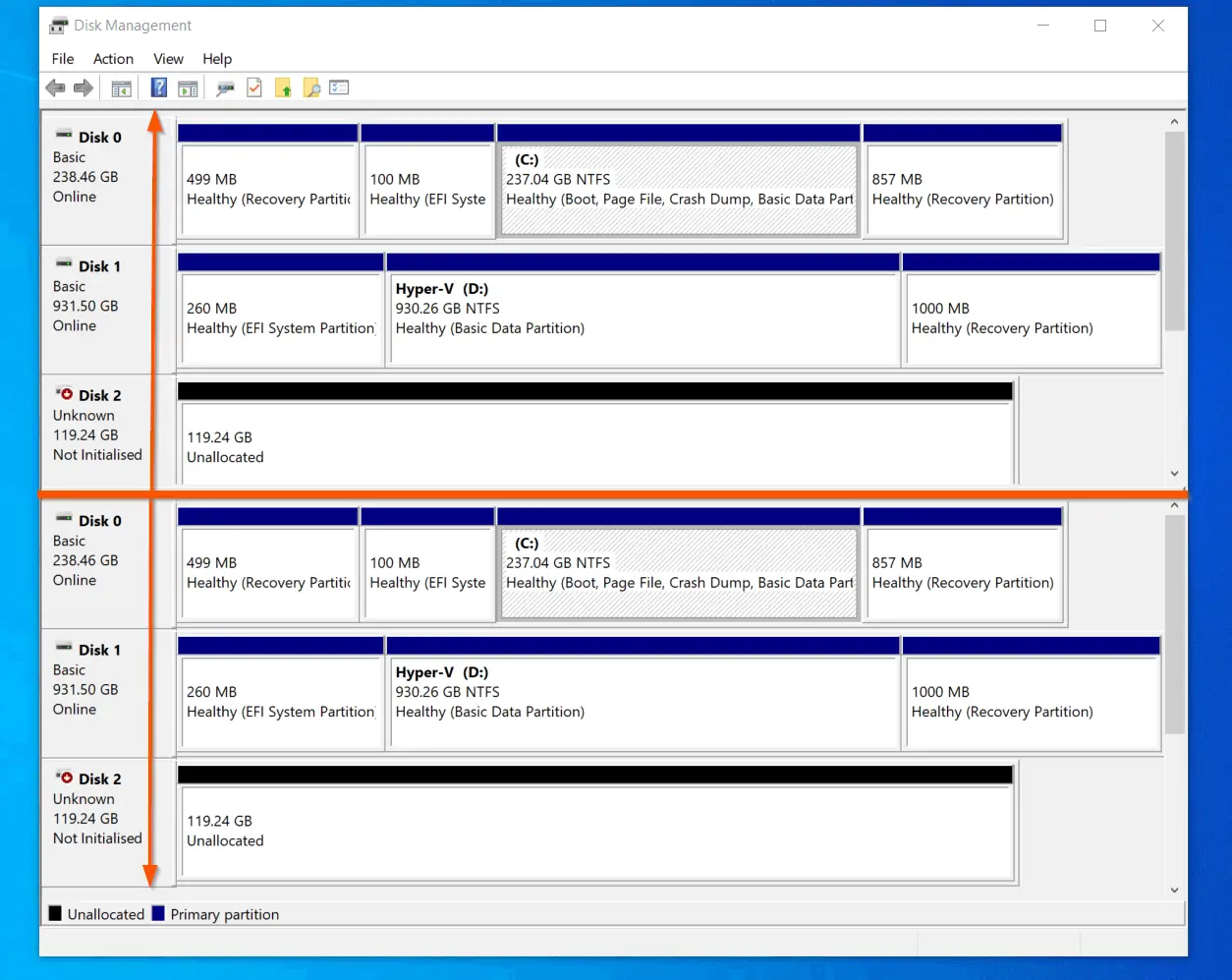Click the blue Primary partition legend swatch
This screenshot has height=980, width=1232.
(x=158, y=913)
